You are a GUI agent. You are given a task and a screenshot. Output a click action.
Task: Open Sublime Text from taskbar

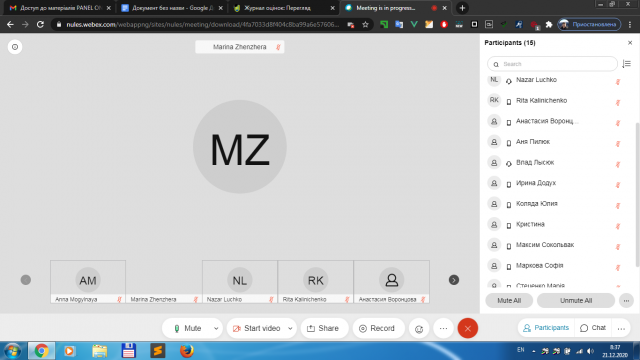click(158, 351)
